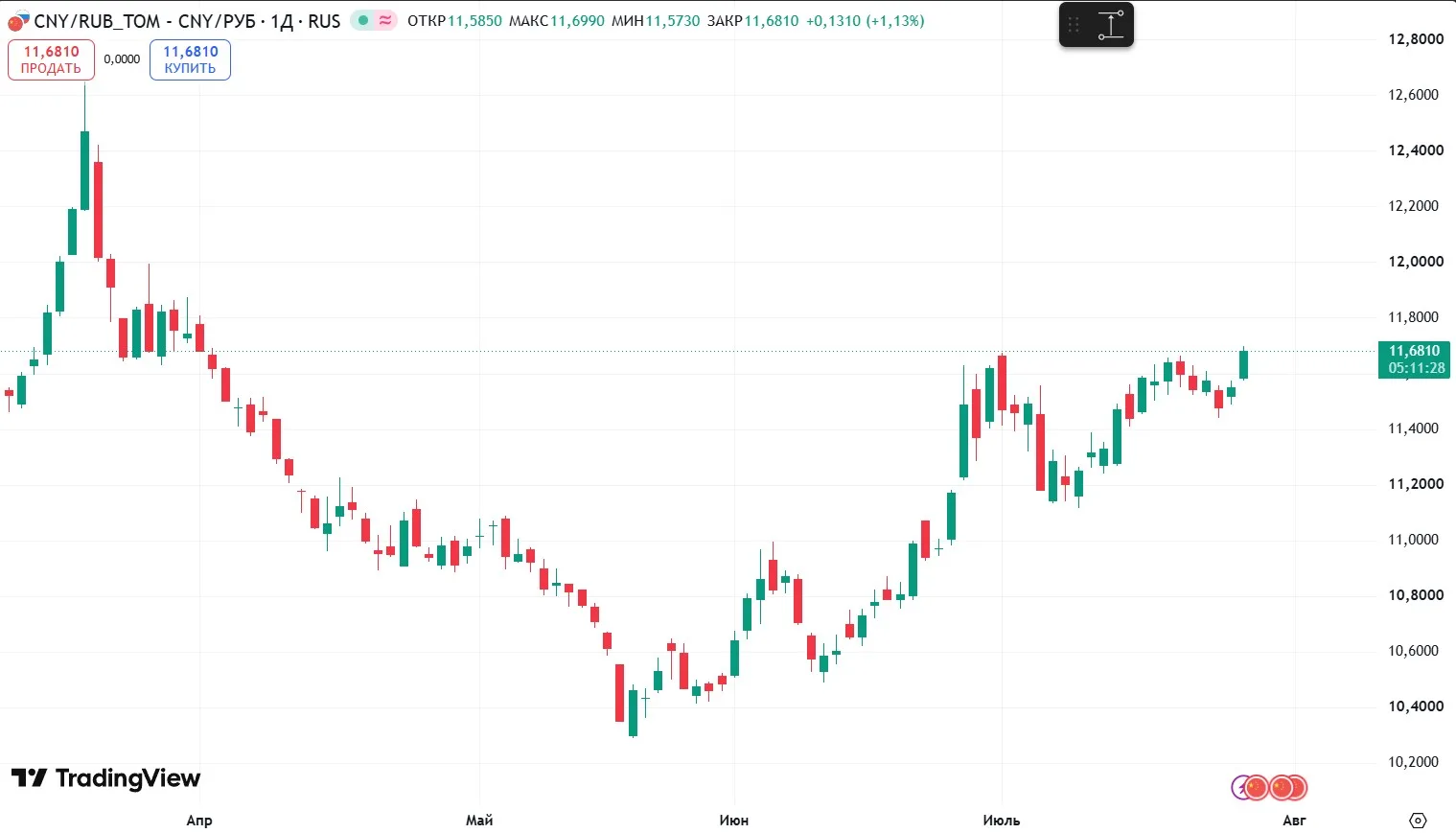Open the TradingView logo link
Screen dimensions: 1456x833
(x=105, y=778)
